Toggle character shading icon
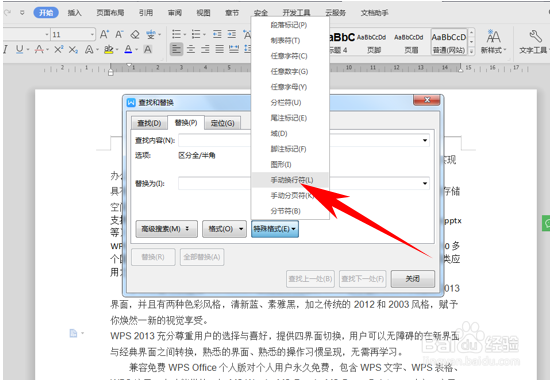This screenshot has width=550, height=380. coord(148,49)
